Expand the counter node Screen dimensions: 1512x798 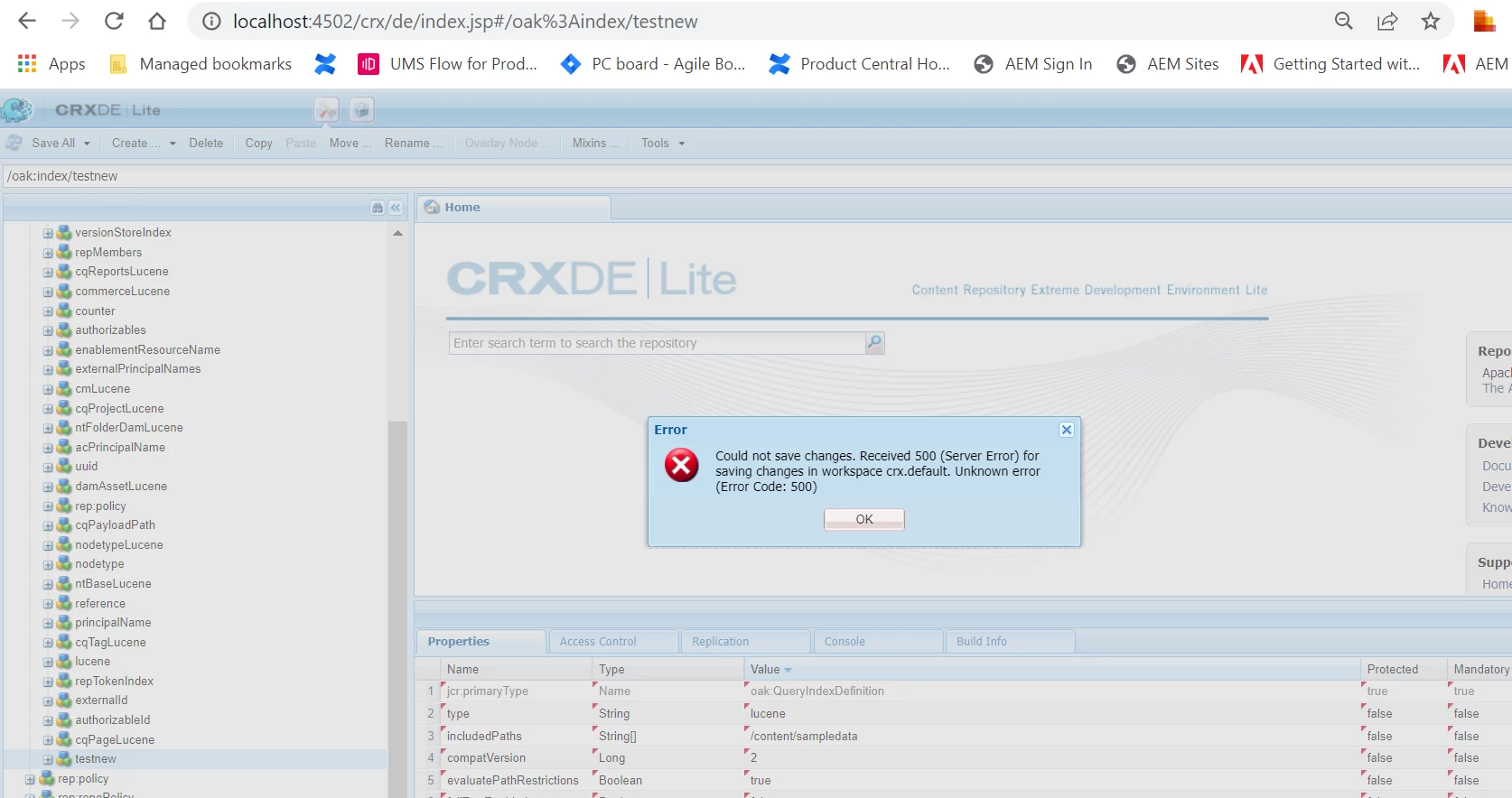[x=48, y=311]
